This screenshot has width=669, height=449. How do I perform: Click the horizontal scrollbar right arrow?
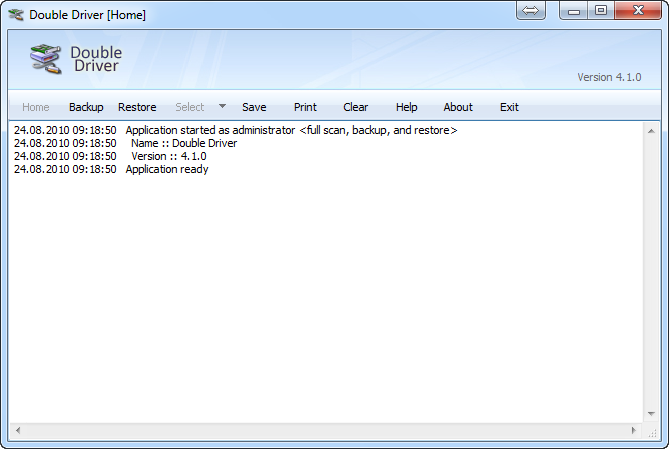click(x=634, y=430)
